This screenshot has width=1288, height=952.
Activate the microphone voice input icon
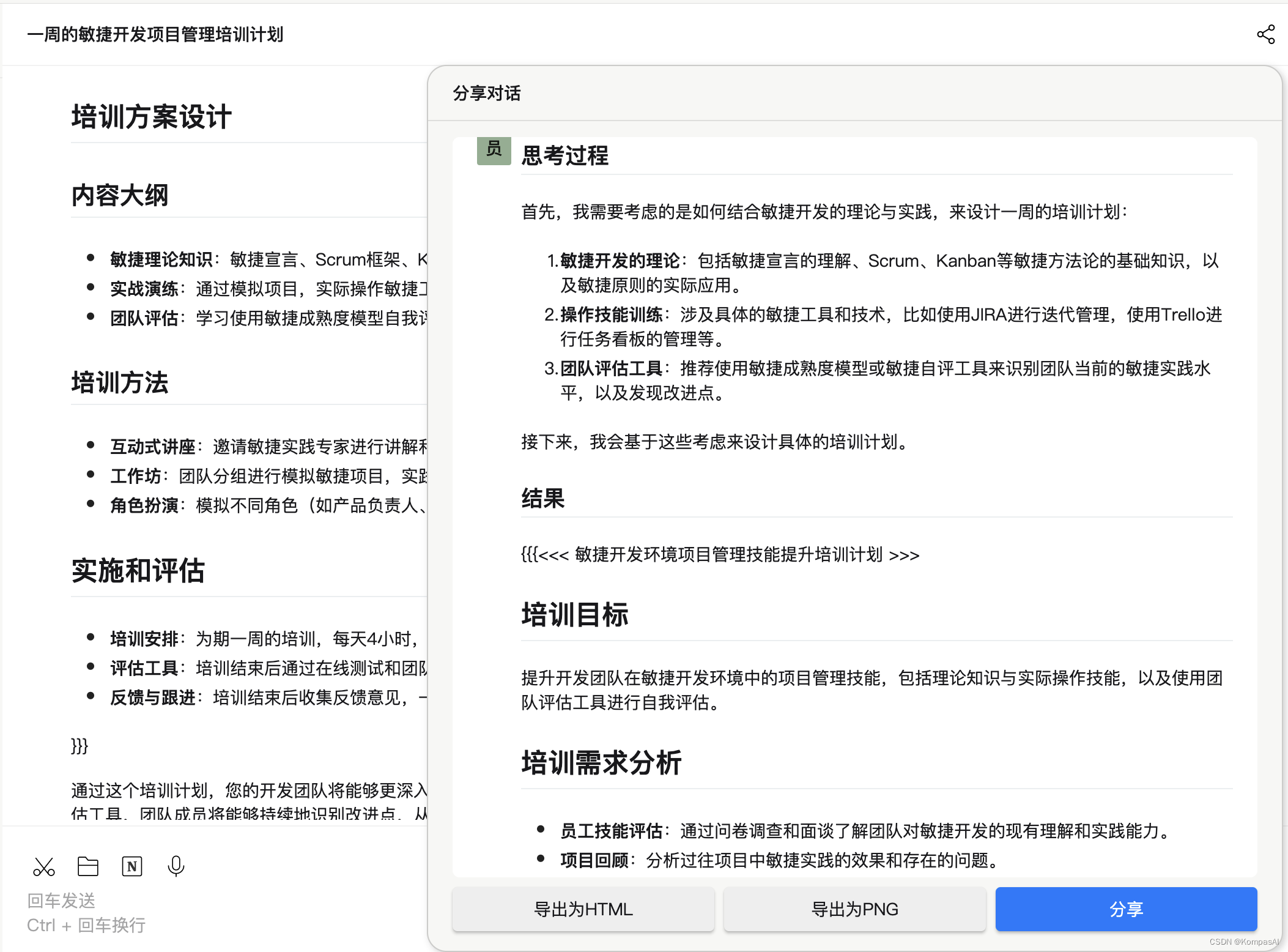coord(176,866)
